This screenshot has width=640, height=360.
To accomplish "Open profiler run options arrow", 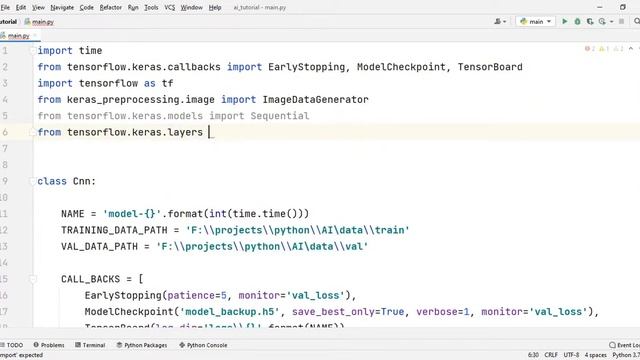I will [x=611, y=22].
